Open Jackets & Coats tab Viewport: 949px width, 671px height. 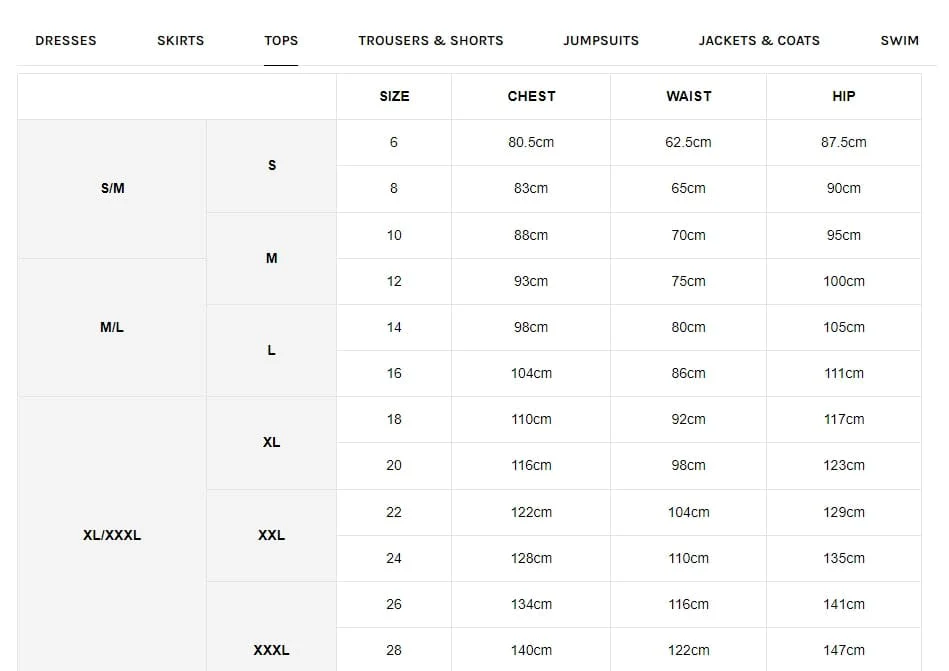tap(759, 41)
